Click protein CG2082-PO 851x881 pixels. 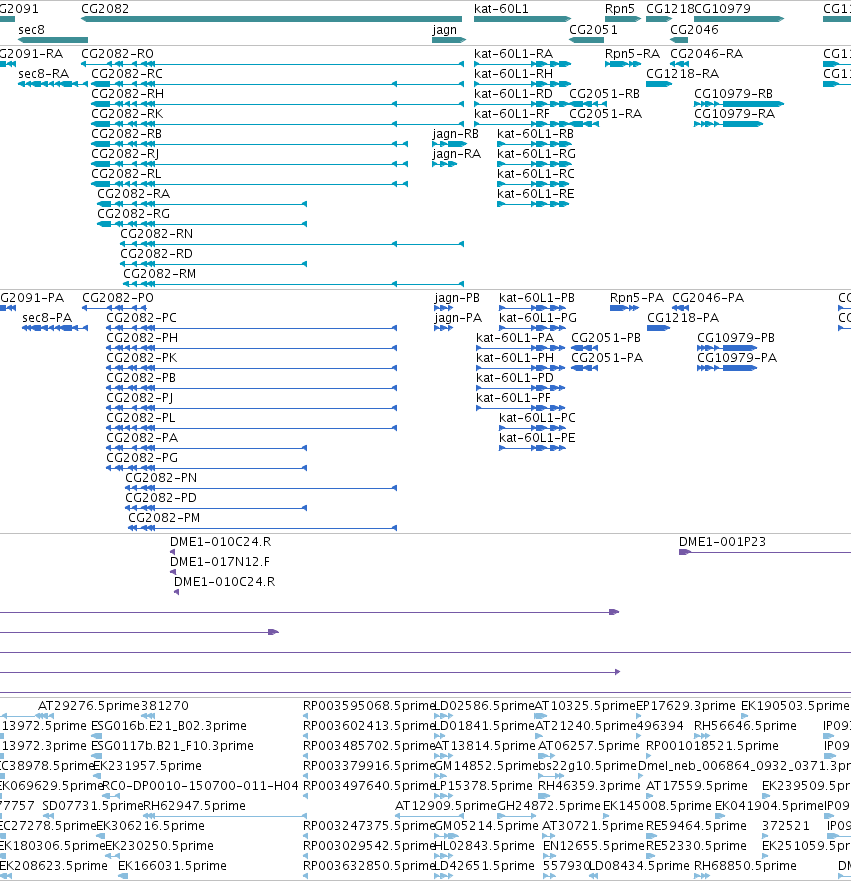[x=115, y=308]
